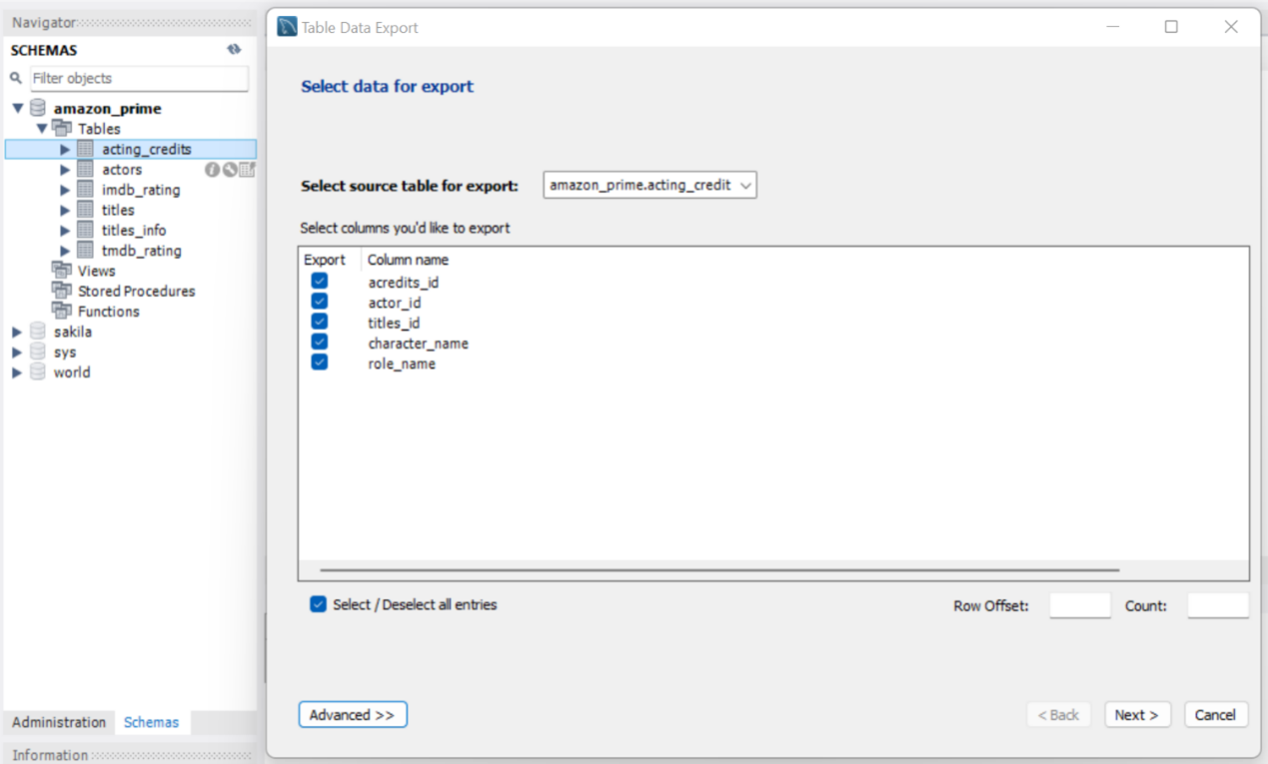This screenshot has width=1268, height=764.
Task: Open the actors table data grid icon
Action: 247,169
